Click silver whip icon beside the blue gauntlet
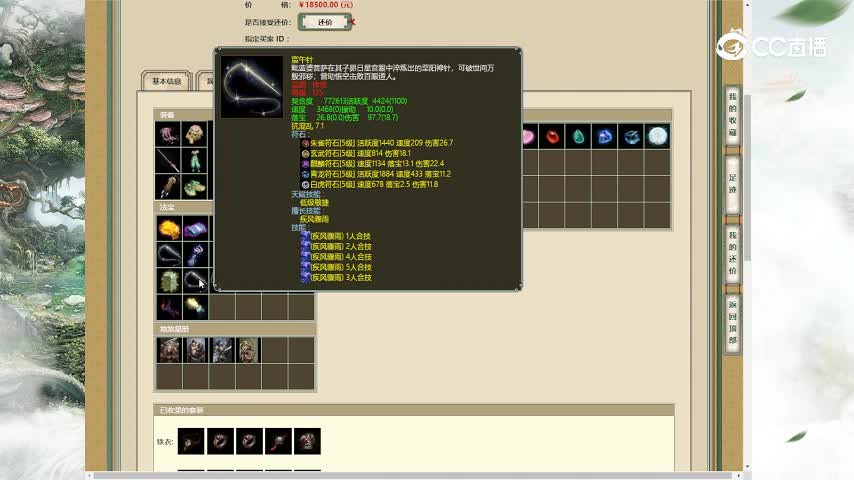 pos(169,255)
